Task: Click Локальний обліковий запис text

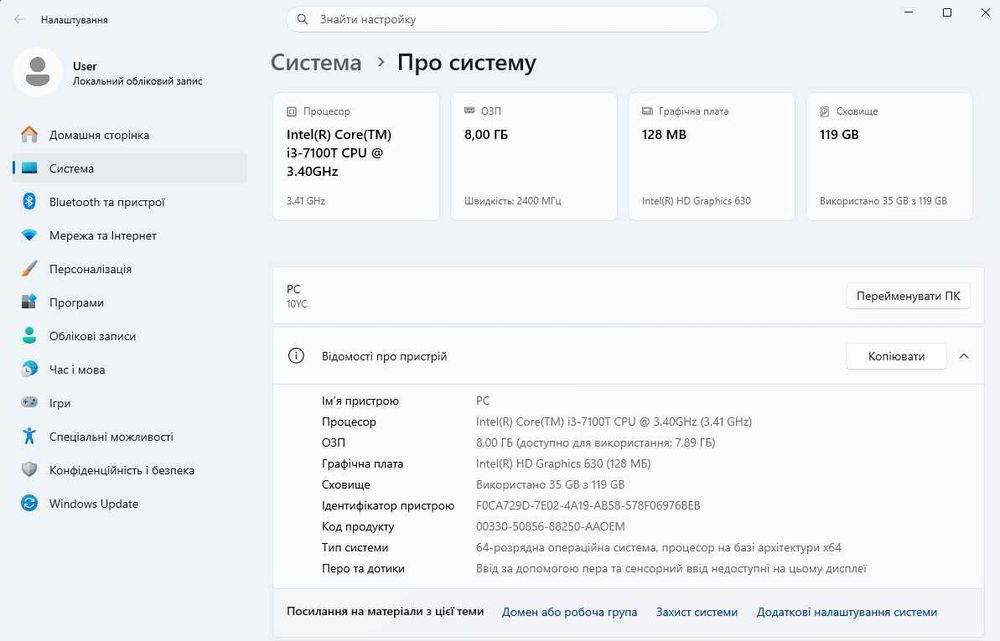Action: click(138, 81)
